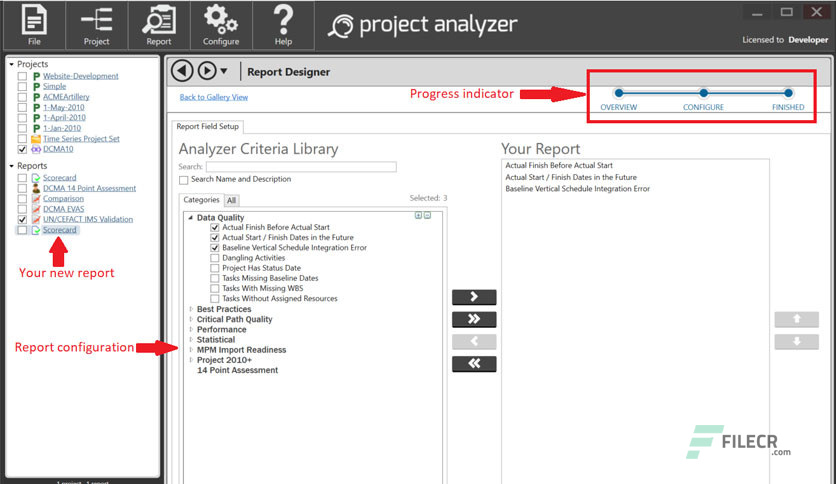
Task: Go forward with the right navigation arrow
Action: (x=207, y=70)
